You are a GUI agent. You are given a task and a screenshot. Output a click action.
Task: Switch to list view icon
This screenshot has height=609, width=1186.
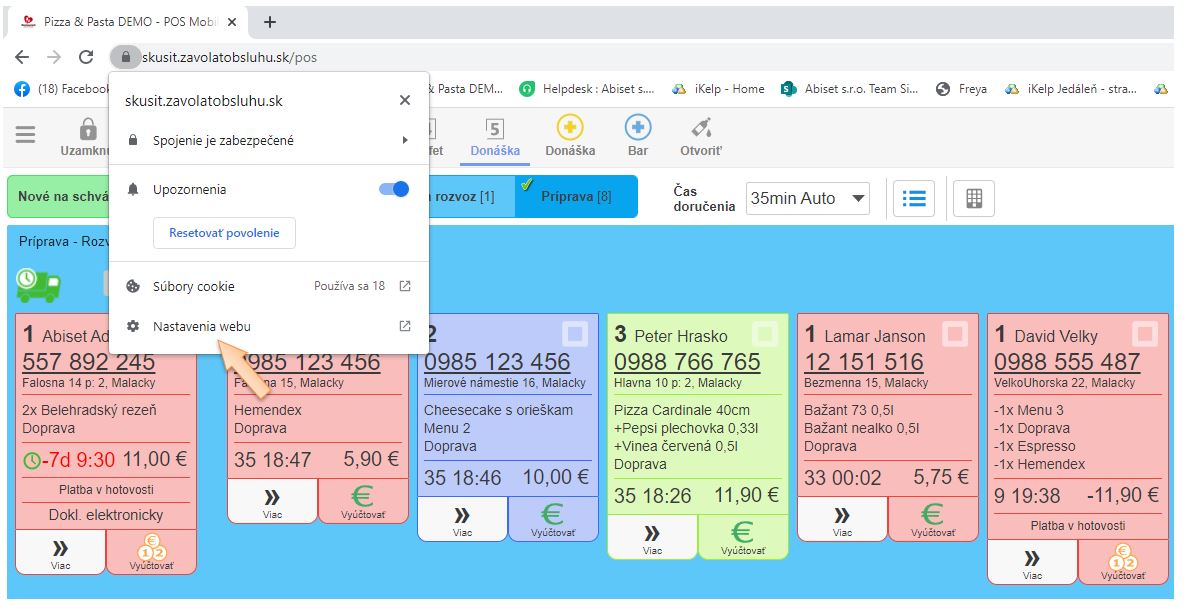[913, 198]
